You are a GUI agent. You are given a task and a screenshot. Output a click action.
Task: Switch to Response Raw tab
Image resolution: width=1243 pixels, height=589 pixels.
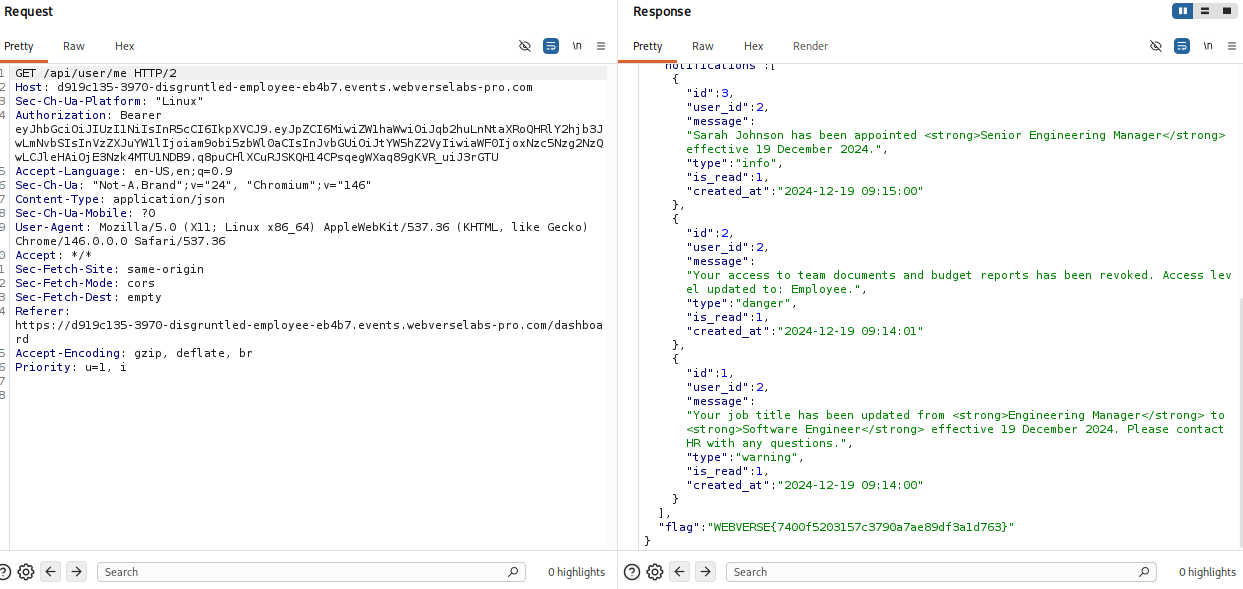point(703,46)
